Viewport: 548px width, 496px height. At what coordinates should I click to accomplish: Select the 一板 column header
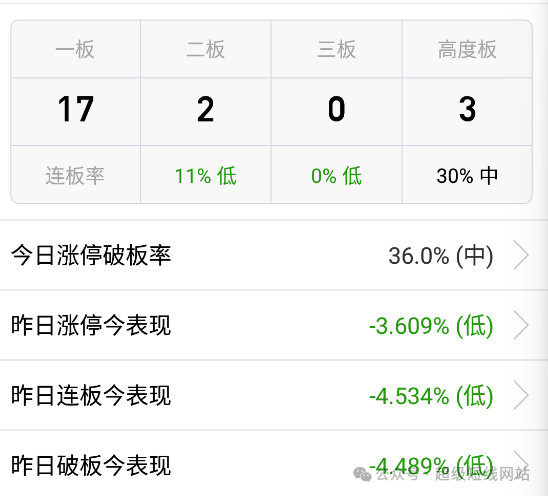(x=75, y=49)
